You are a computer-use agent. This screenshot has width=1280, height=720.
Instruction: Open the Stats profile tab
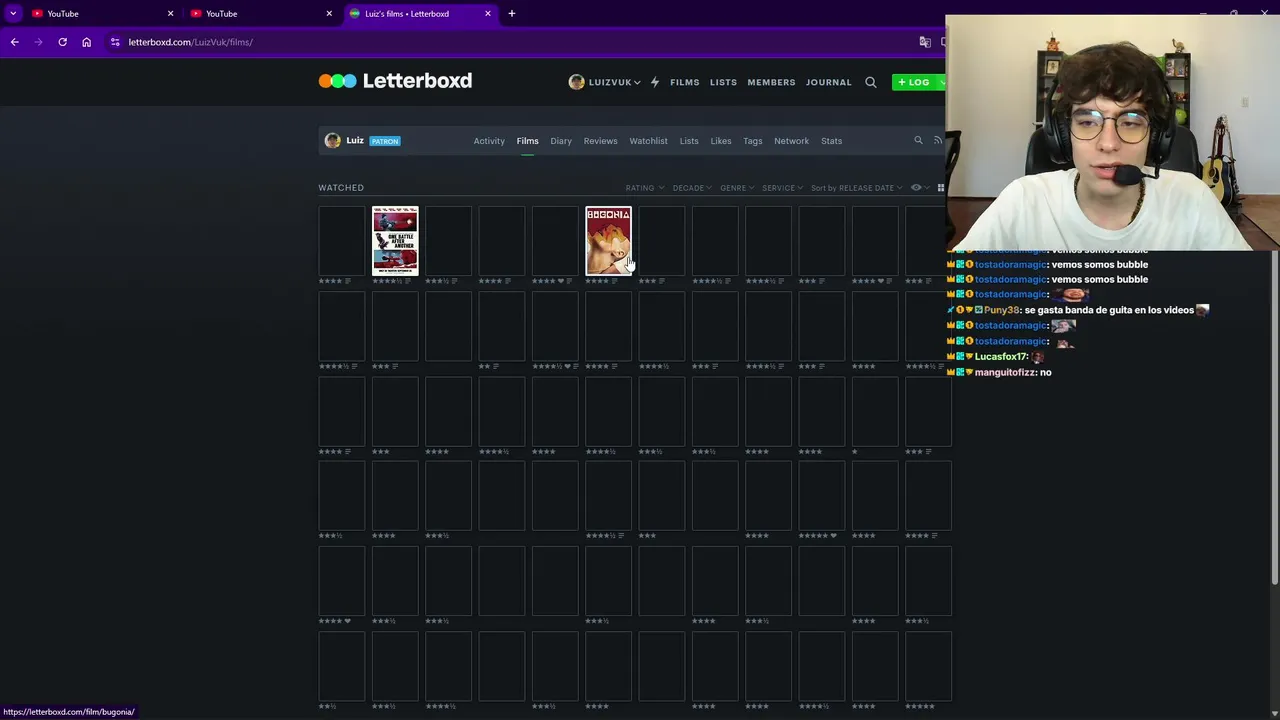831,141
